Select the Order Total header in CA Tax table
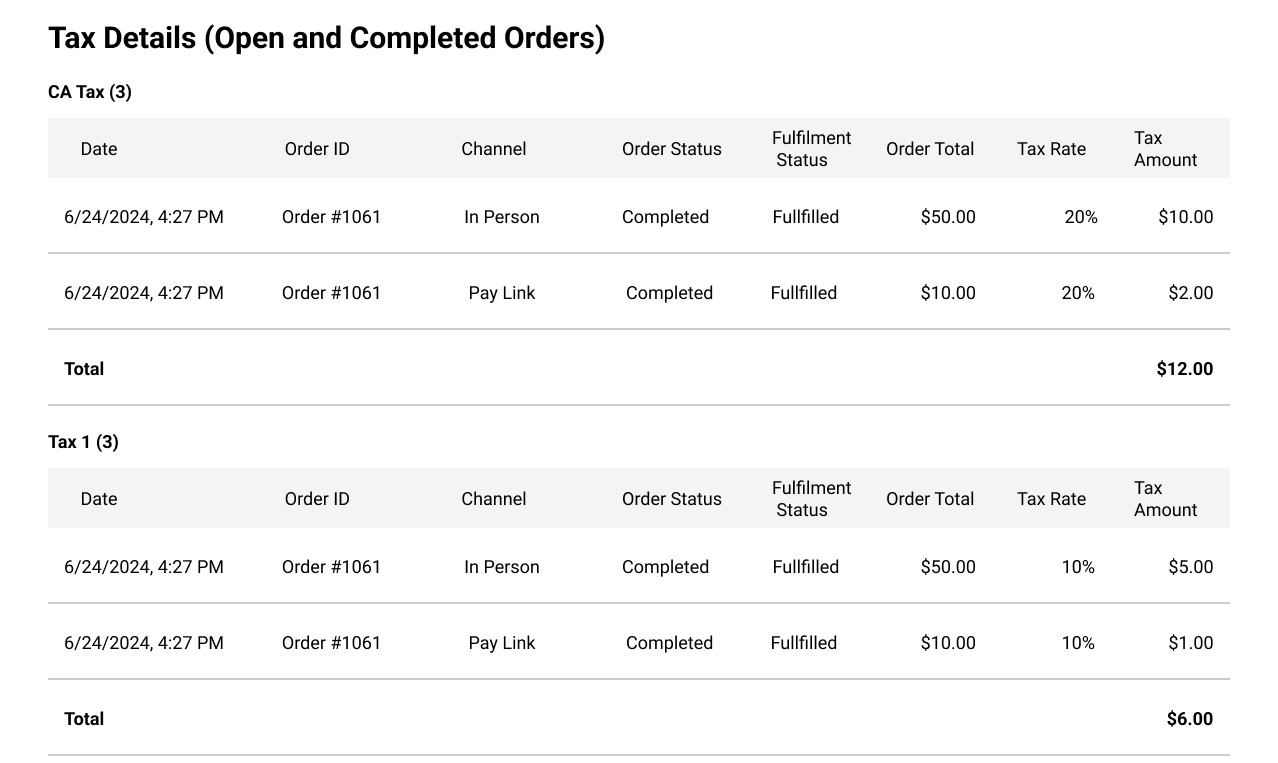 pyautogui.click(x=929, y=149)
